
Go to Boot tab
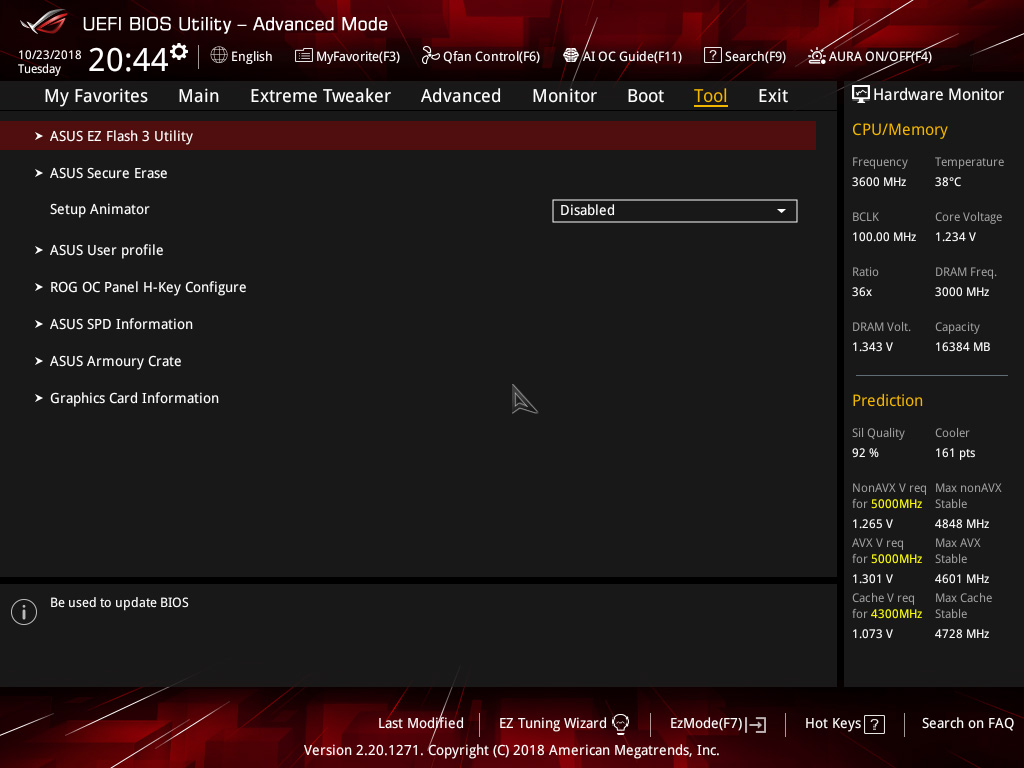(x=645, y=96)
